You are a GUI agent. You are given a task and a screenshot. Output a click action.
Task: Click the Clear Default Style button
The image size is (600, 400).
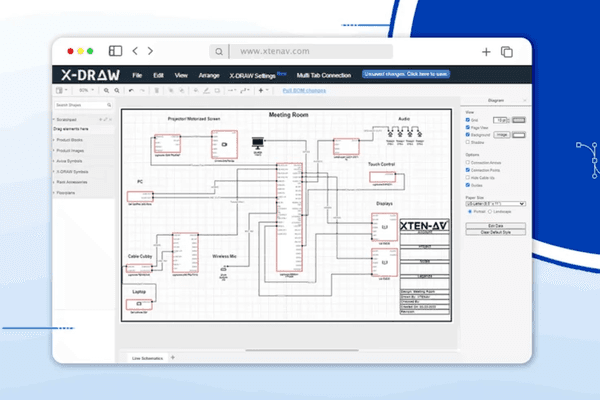coord(496,232)
